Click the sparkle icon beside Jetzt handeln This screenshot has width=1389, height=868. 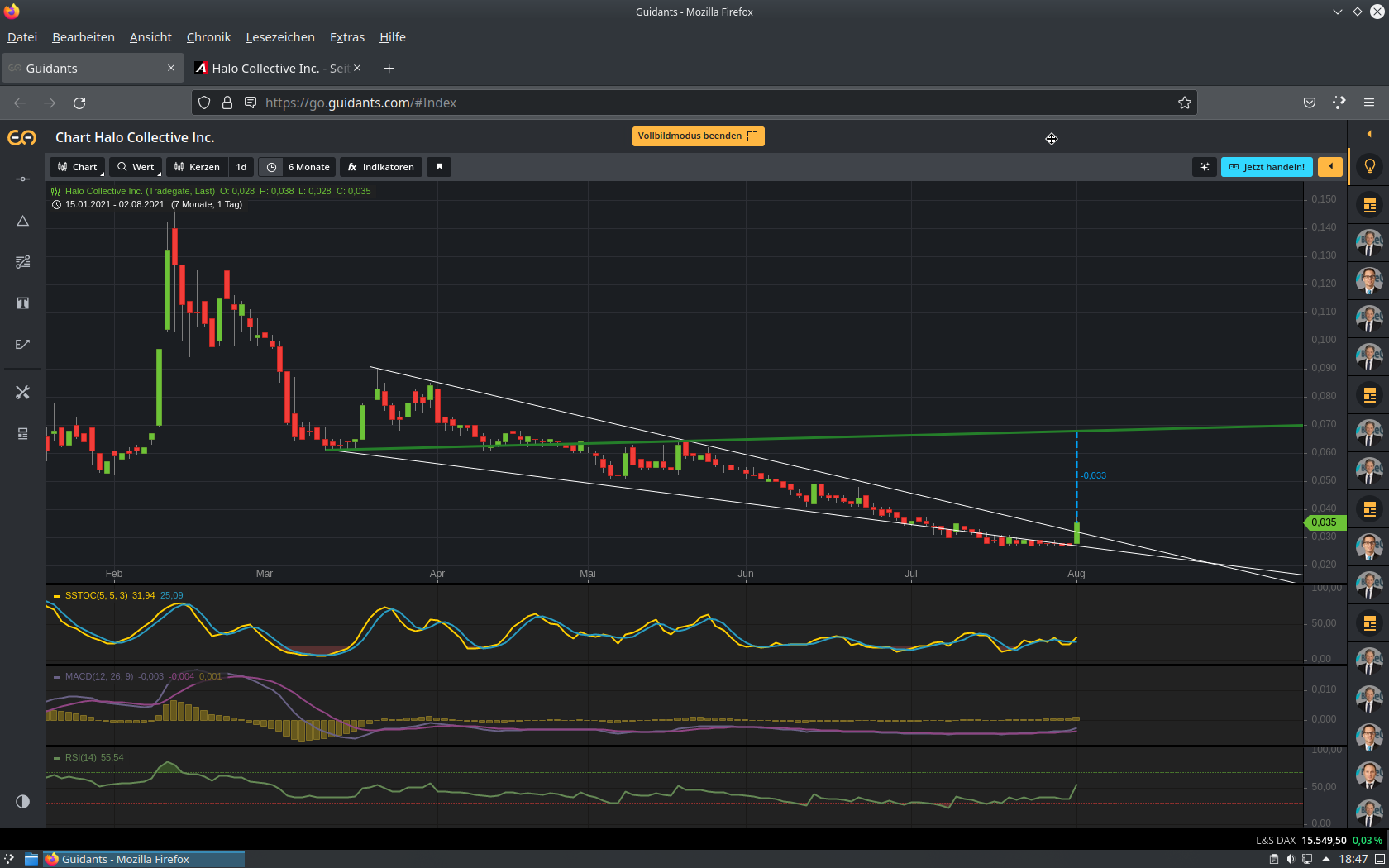coord(1205,167)
